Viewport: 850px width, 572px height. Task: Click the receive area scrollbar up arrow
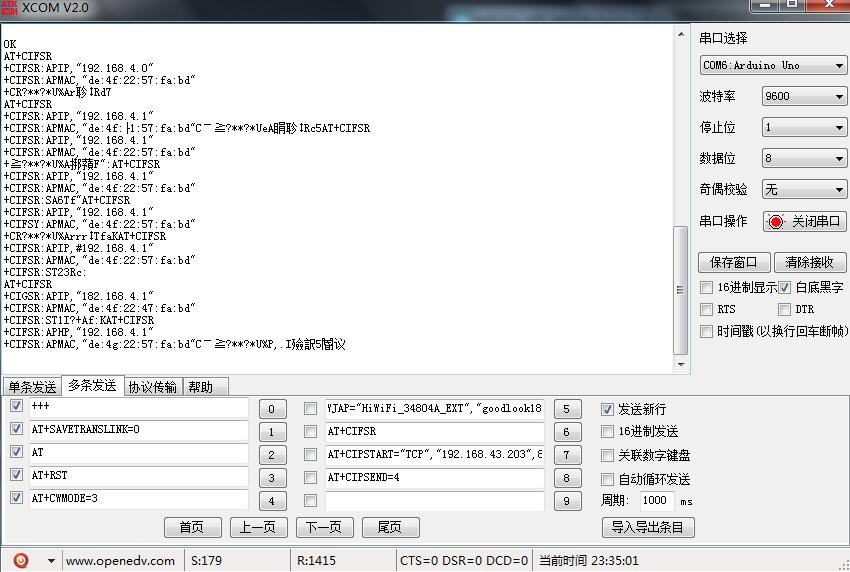point(681,34)
